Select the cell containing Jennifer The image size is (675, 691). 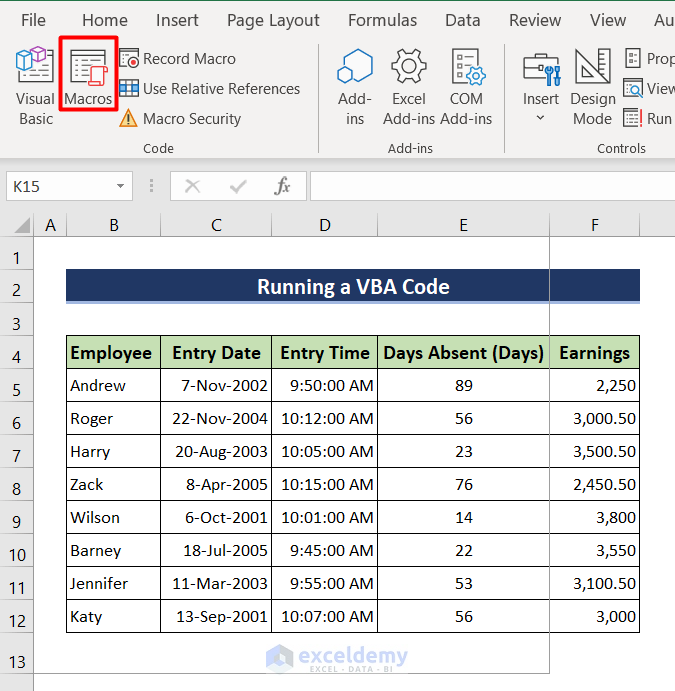[113, 584]
